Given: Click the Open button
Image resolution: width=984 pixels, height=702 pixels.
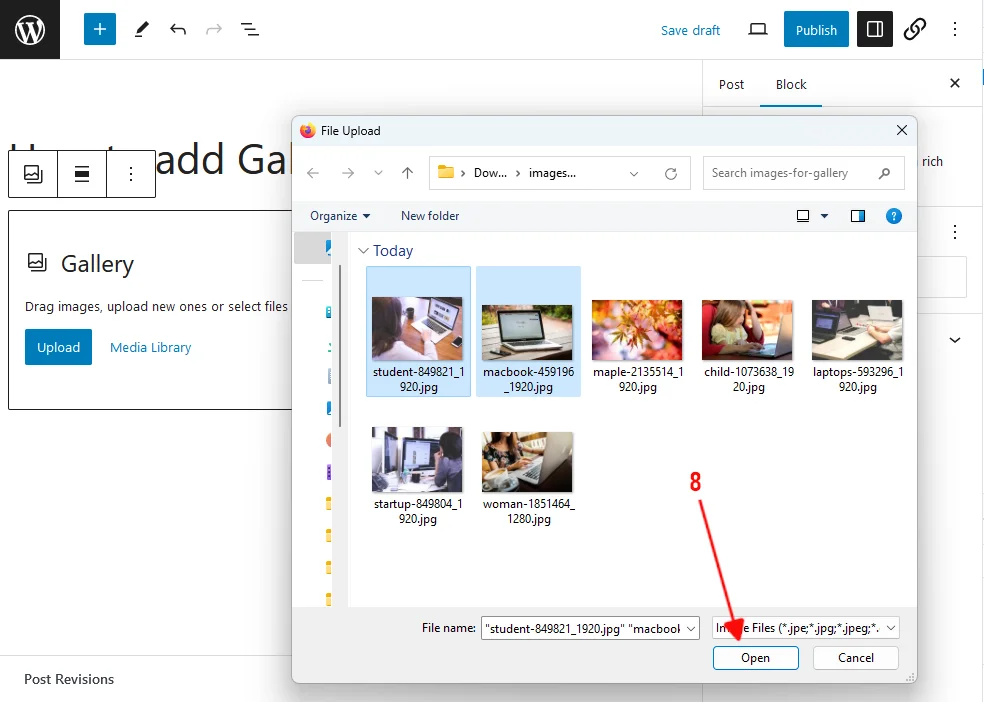Looking at the screenshot, I should point(755,658).
